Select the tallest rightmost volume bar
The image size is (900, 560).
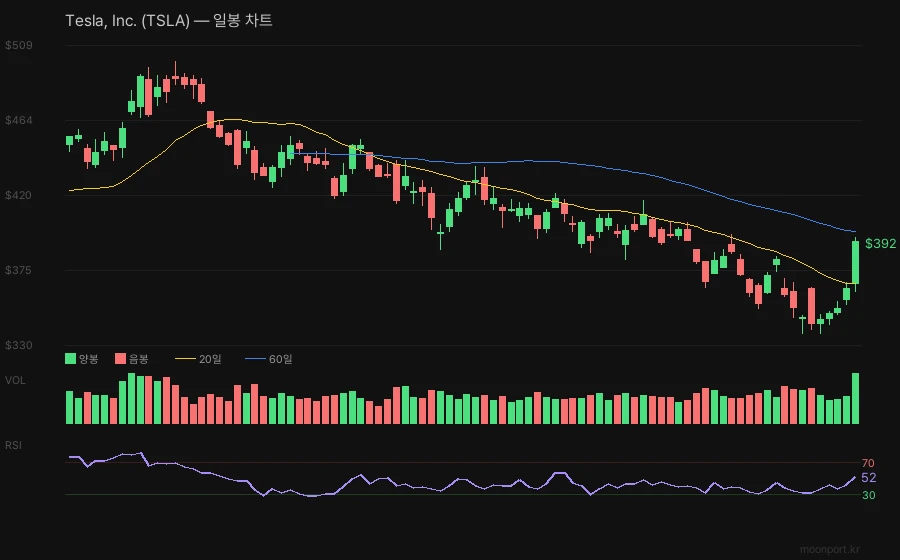[x=856, y=399]
